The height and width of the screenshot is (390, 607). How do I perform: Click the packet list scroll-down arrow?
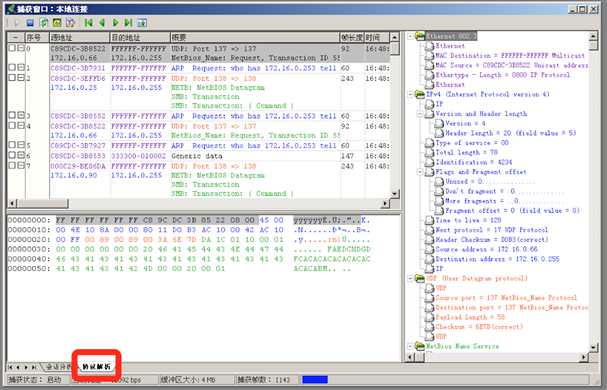tap(394, 193)
